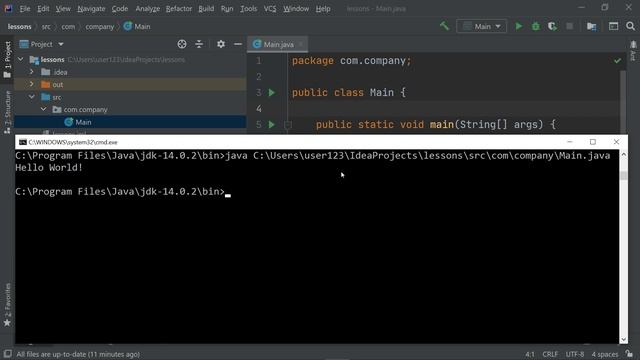Click the cmd window scrollbar thumb
This screenshot has height=360, width=640.
[x=623, y=176]
